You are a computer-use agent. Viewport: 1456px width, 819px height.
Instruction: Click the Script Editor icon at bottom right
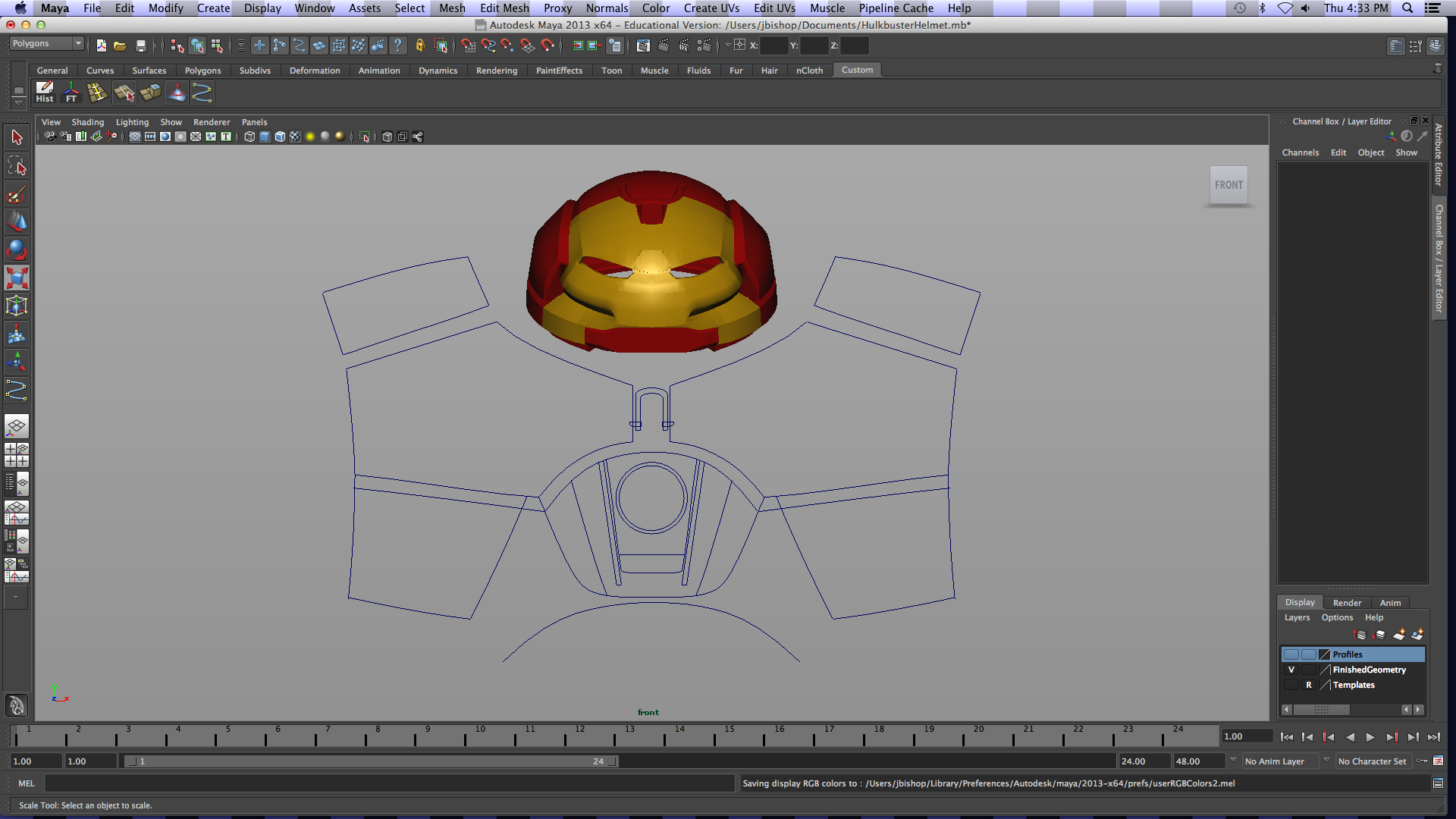[x=1438, y=783]
